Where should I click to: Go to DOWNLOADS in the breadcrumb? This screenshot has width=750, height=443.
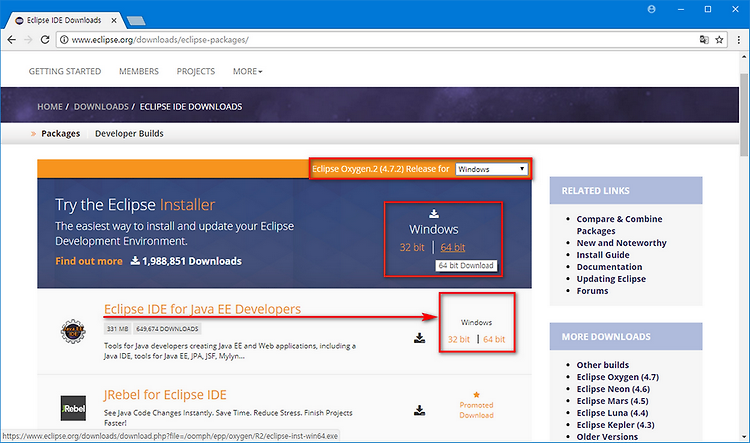pyautogui.click(x=101, y=107)
